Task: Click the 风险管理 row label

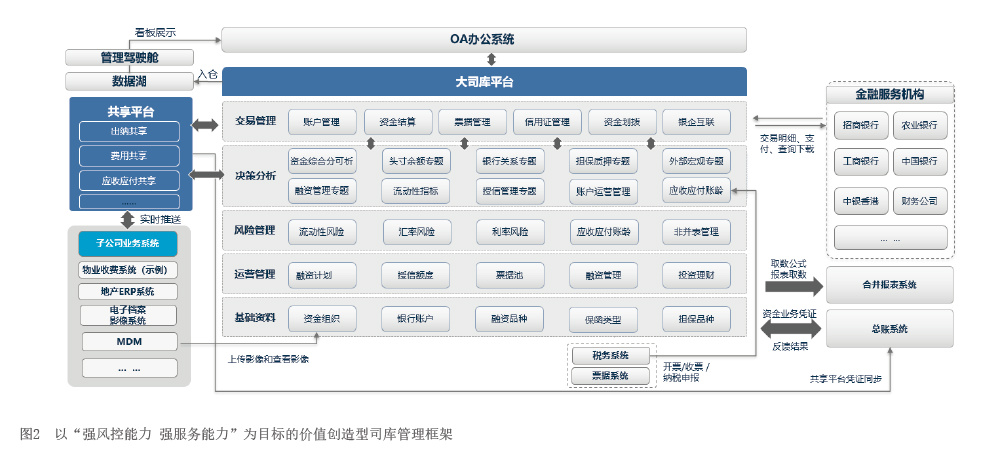Action: click(255, 231)
